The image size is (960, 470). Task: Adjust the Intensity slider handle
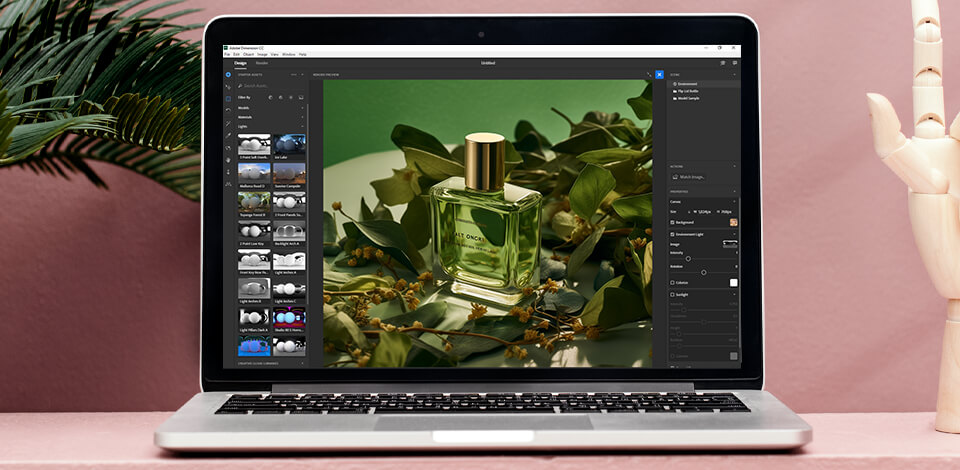click(x=688, y=259)
